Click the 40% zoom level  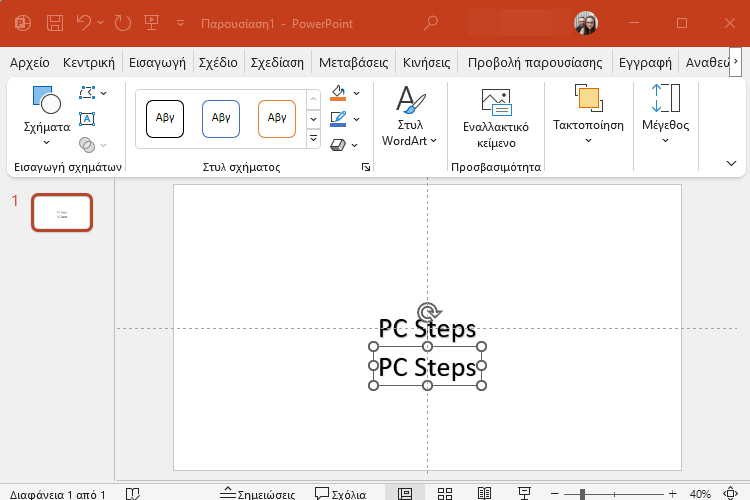[700, 494]
